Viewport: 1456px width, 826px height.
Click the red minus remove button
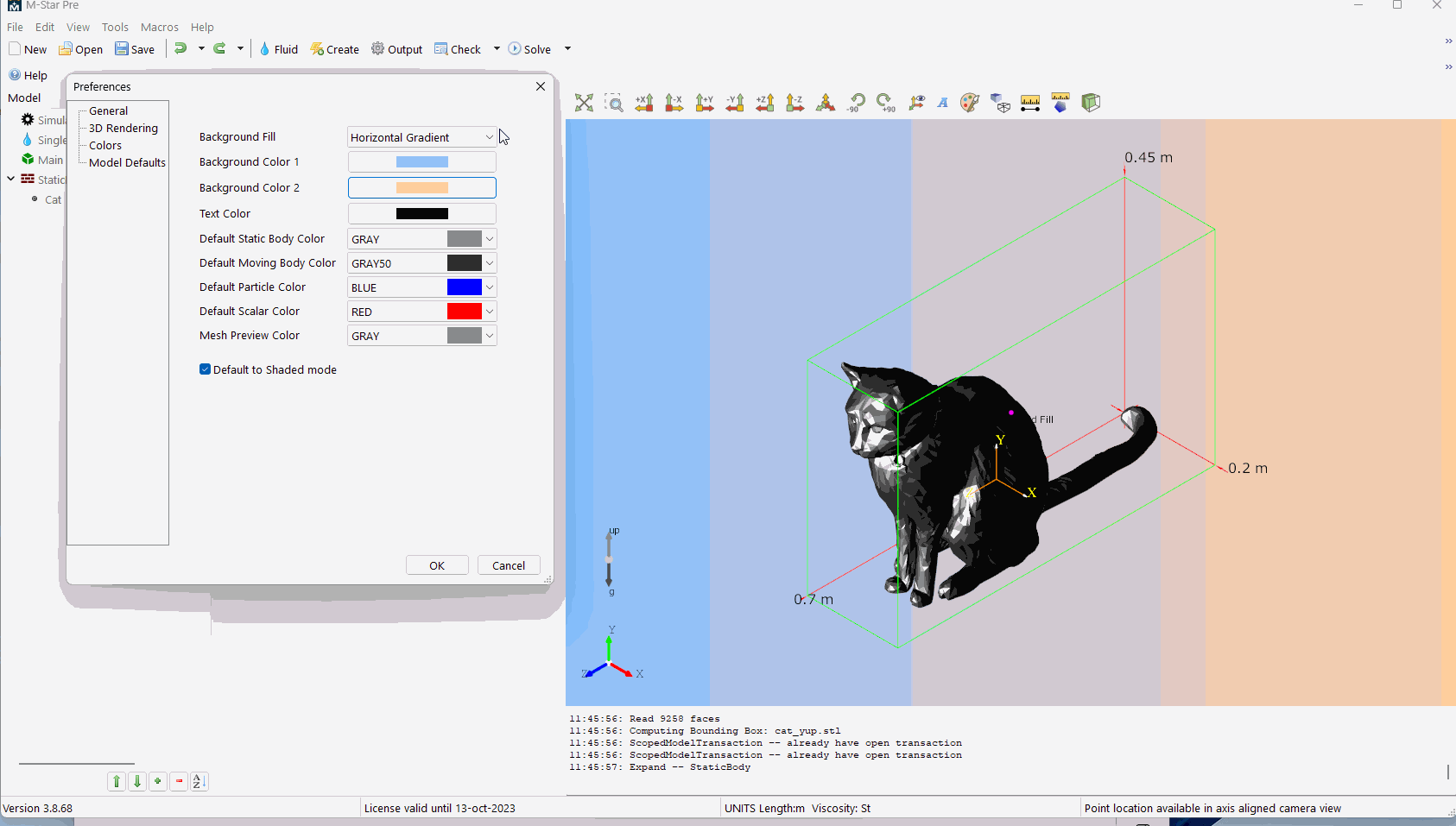(x=179, y=781)
